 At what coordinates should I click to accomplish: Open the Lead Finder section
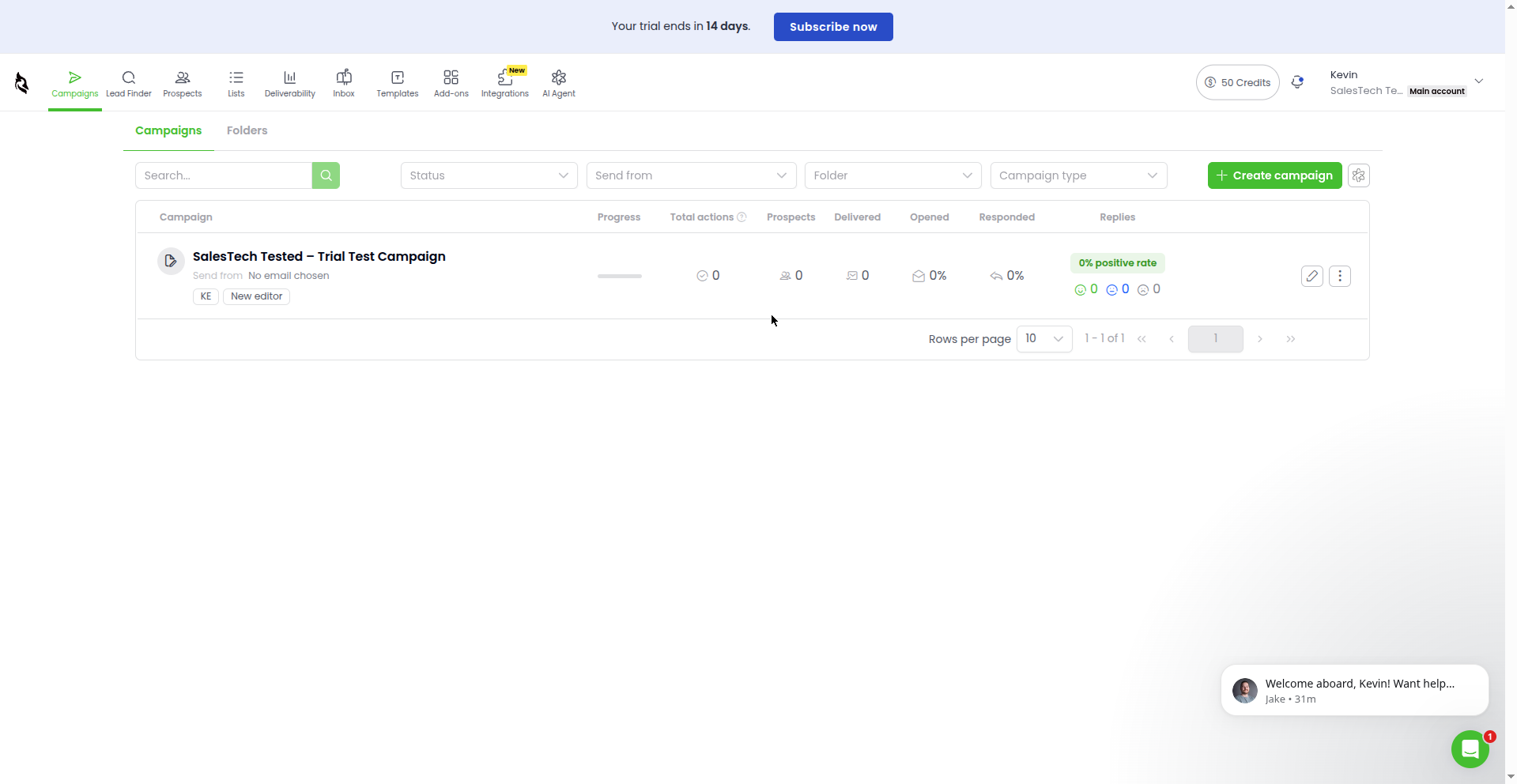pyautogui.click(x=129, y=84)
